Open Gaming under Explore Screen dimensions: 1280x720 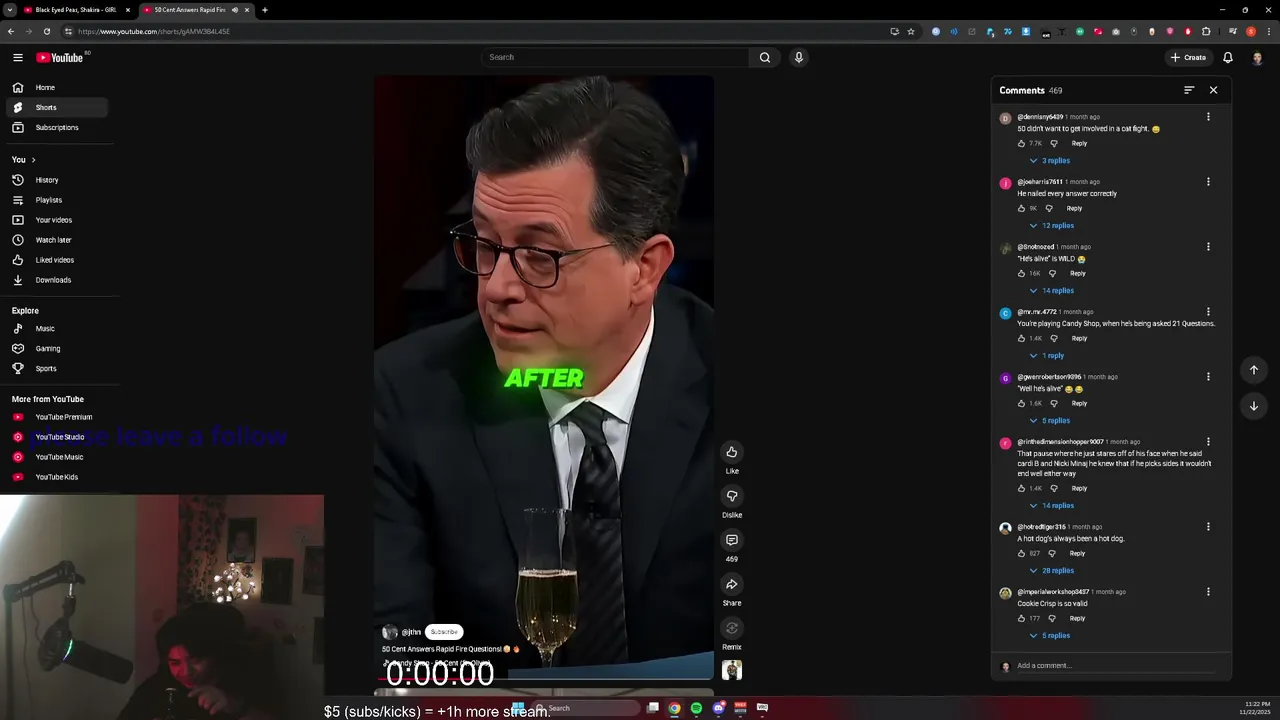tap(56, 348)
